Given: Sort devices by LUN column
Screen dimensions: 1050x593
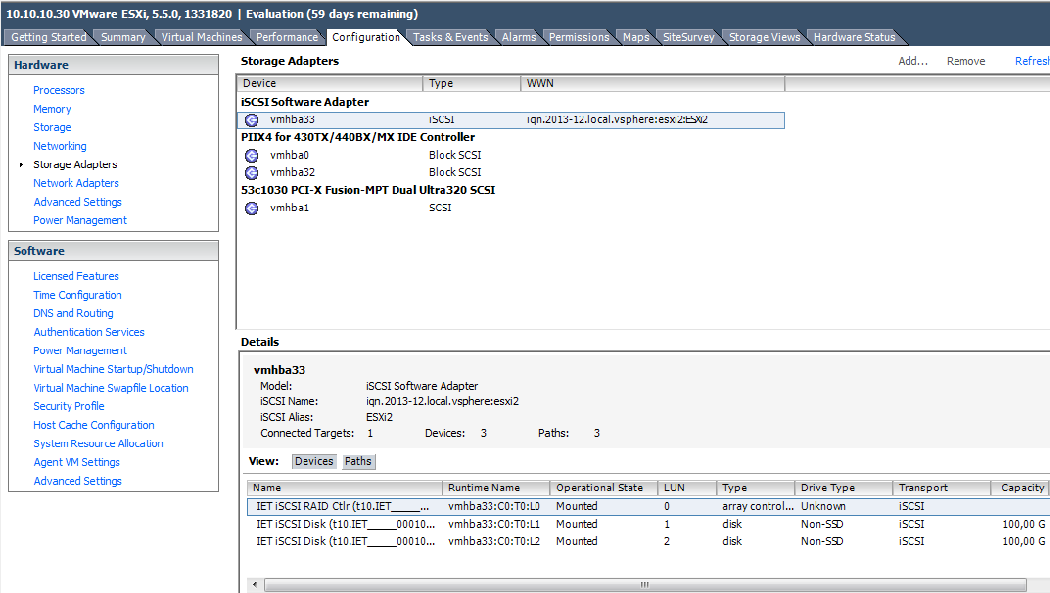Looking at the screenshot, I should pos(687,488).
